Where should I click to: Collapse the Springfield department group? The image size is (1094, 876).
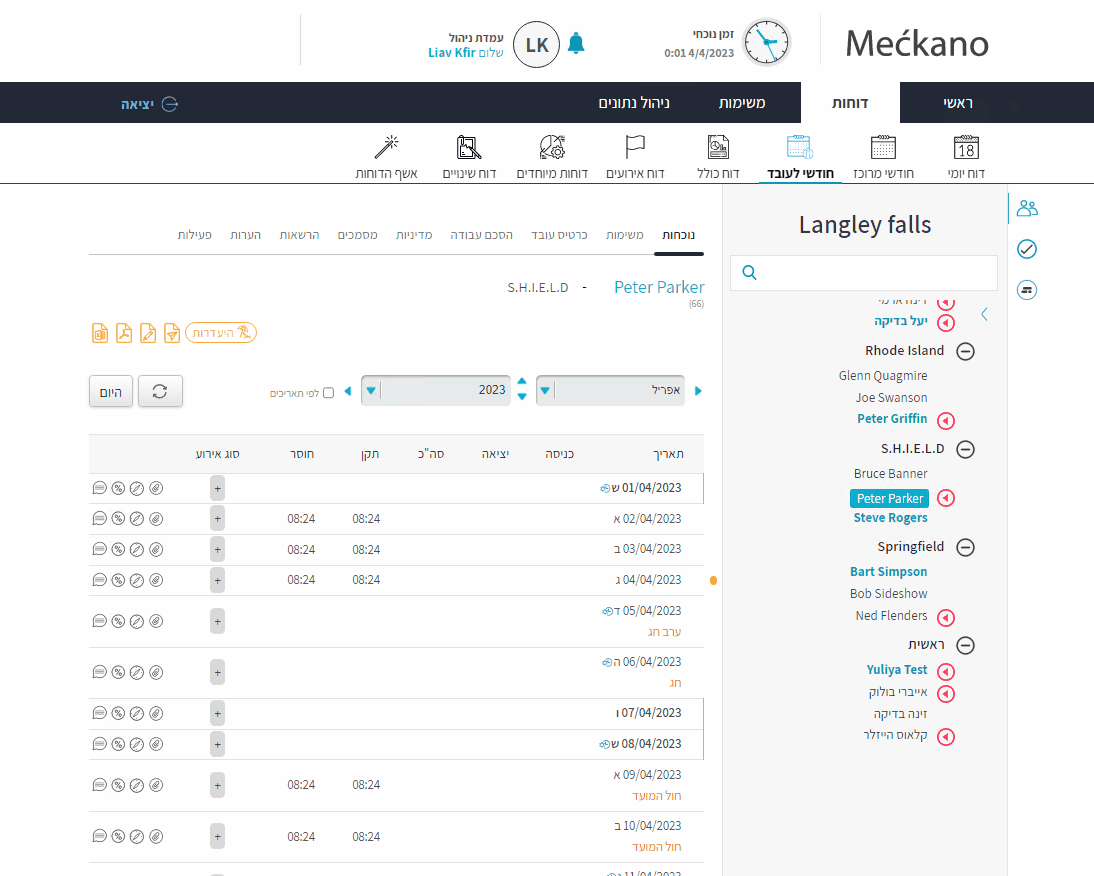point(965,547)
